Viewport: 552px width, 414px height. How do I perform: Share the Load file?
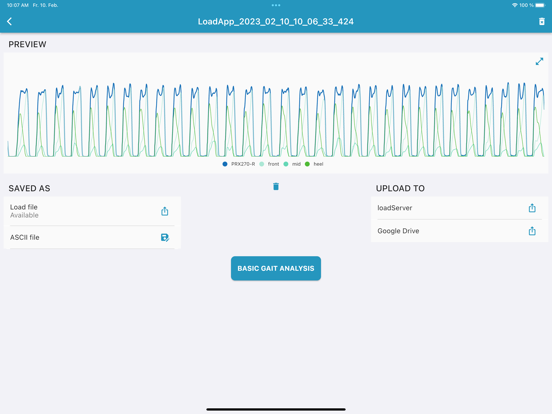pos(164,211)
